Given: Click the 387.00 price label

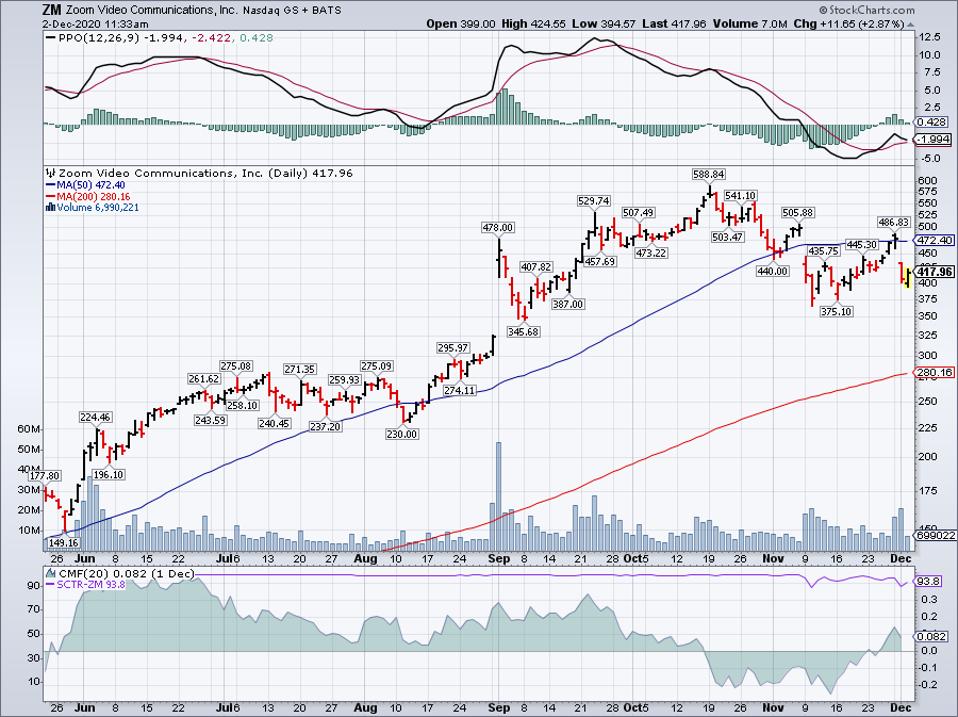Looking at the screenshot, I should click(x=568, y=304).
